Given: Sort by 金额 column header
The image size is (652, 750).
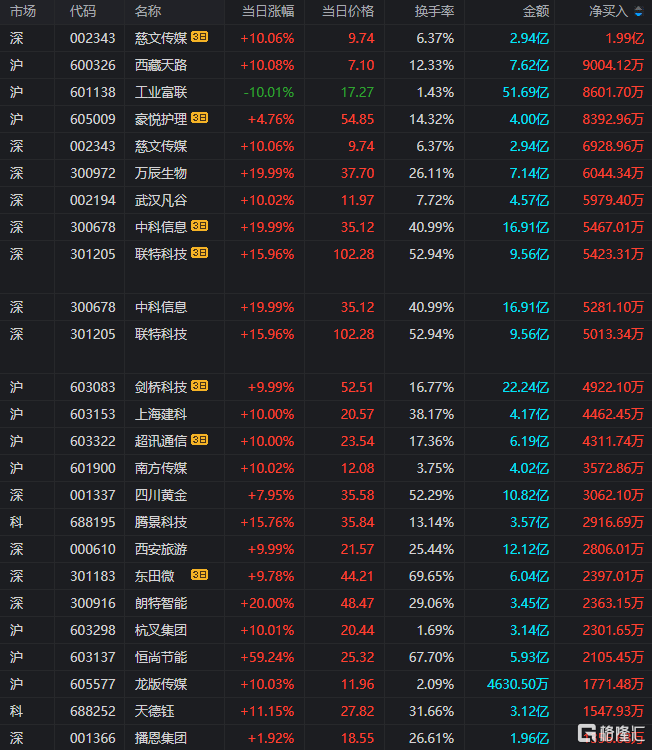Looking at the screenshot, I should click(x=536, y=11).
